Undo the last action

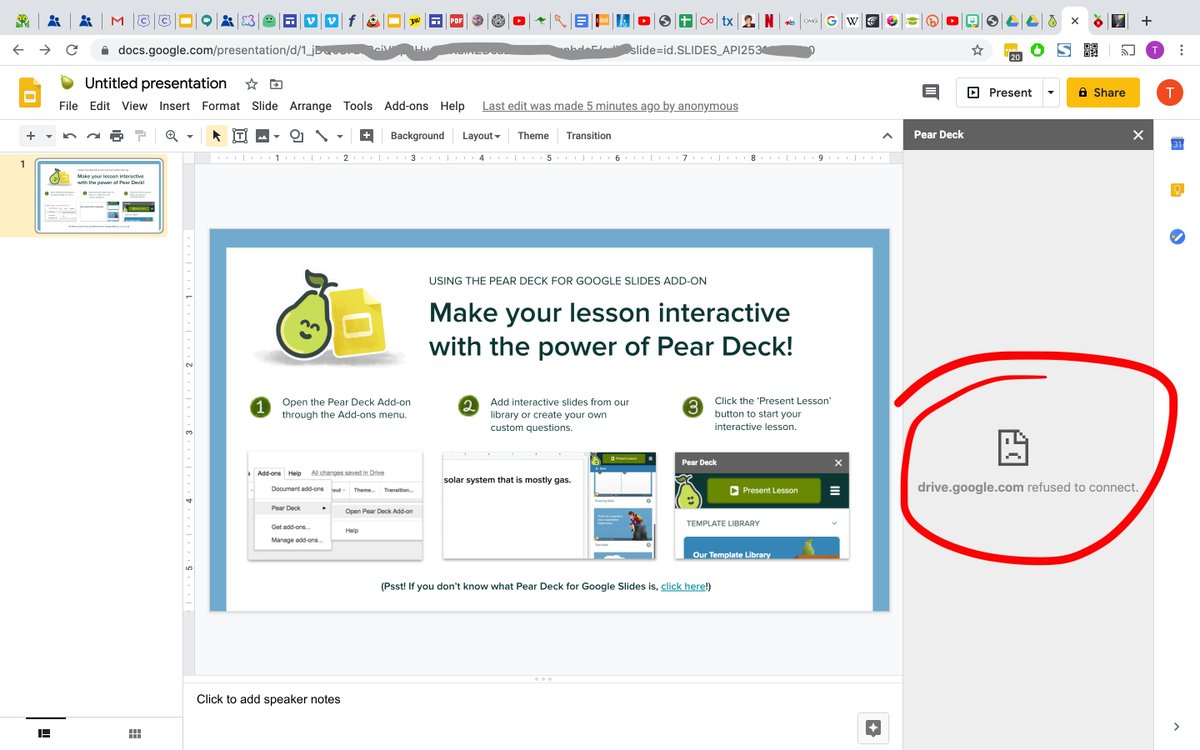[x=69, y=136]
